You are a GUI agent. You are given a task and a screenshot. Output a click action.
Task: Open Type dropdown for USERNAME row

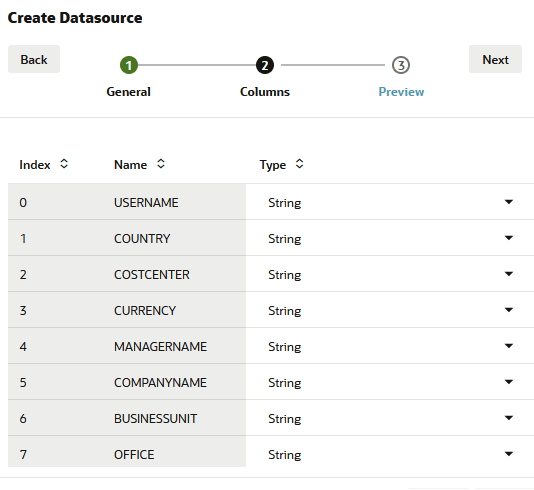509,202
